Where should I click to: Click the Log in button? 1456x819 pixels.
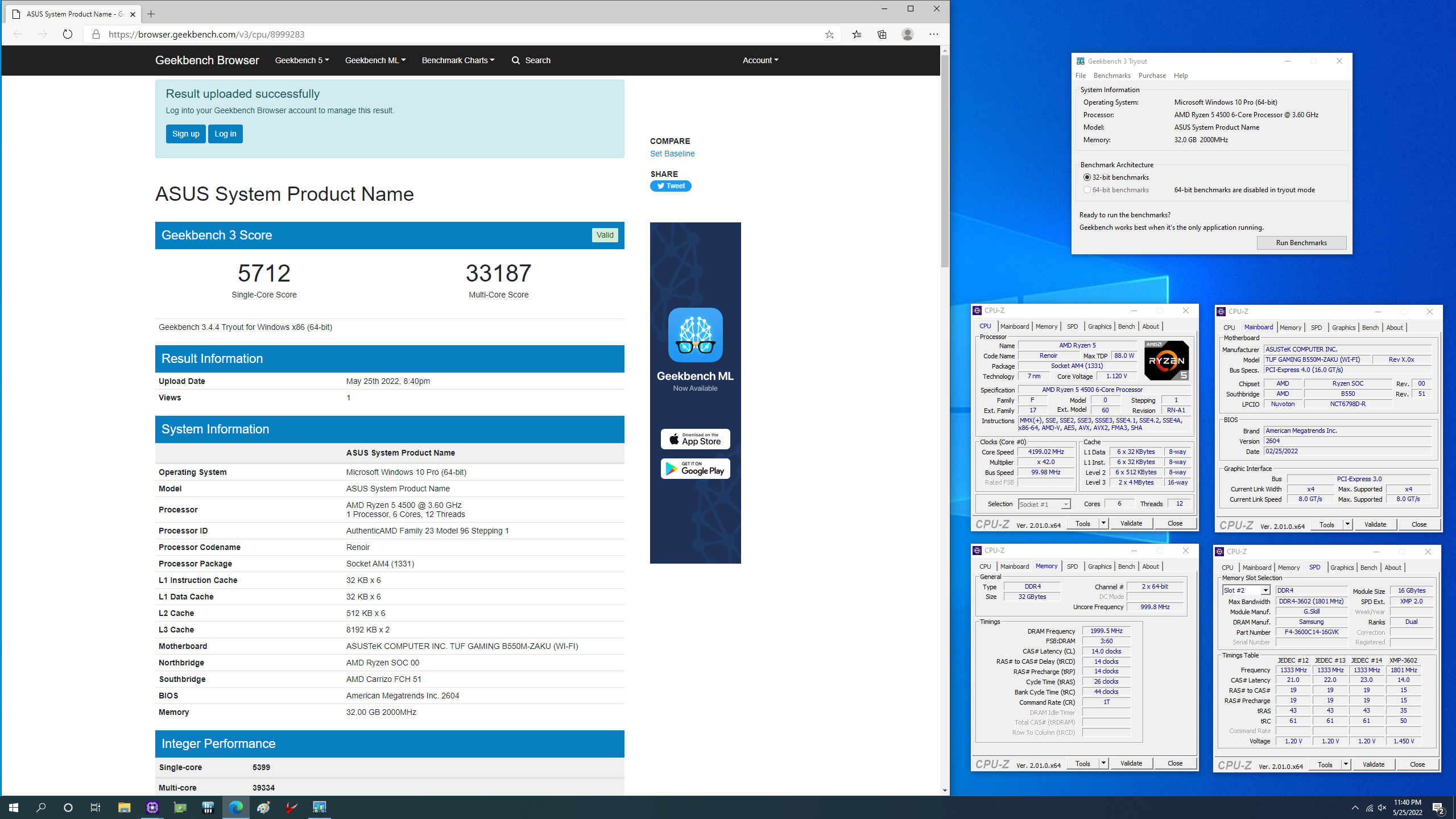point(225,134)
